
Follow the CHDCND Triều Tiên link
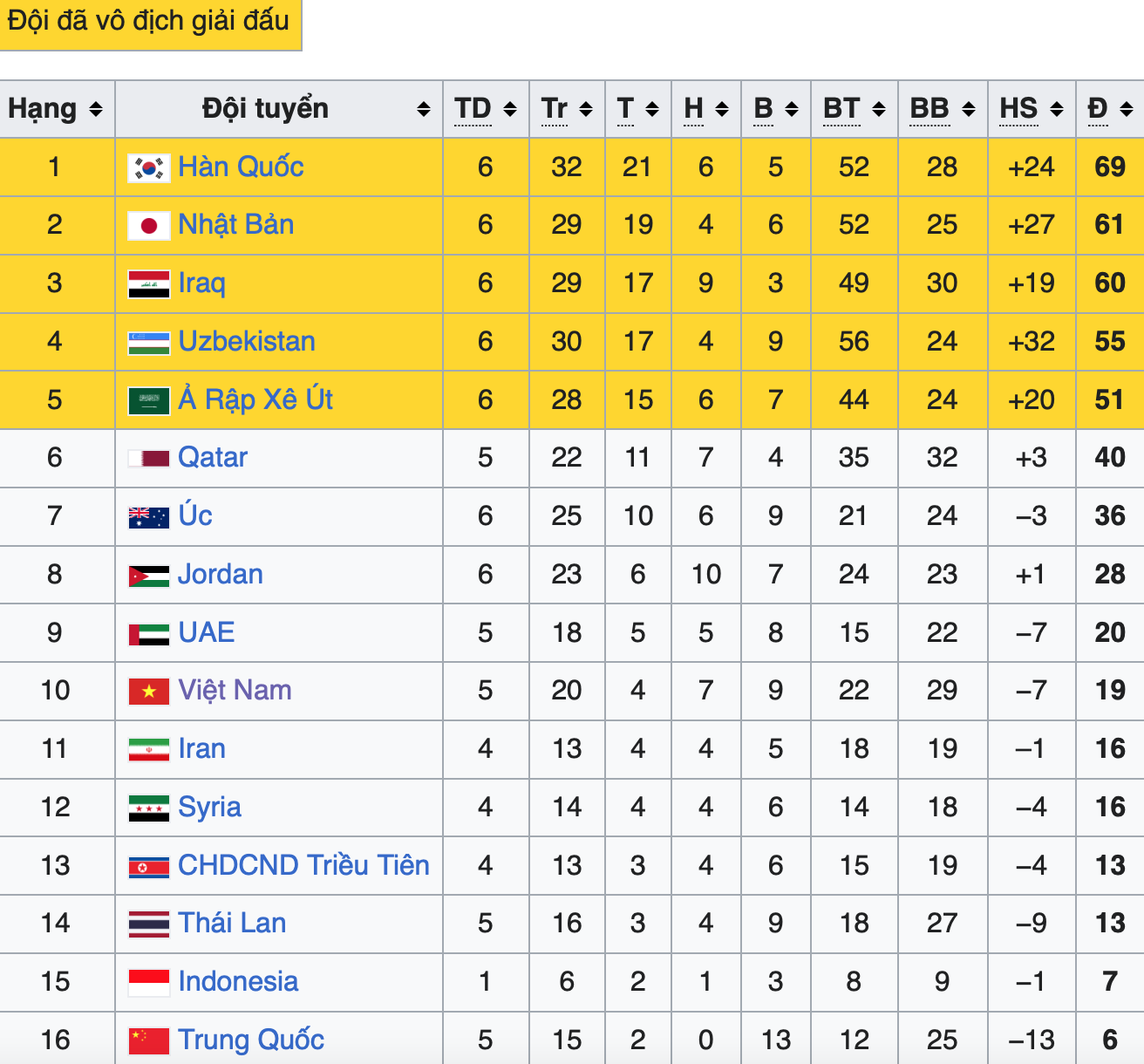pyautogui.click(x=303, y=865)
